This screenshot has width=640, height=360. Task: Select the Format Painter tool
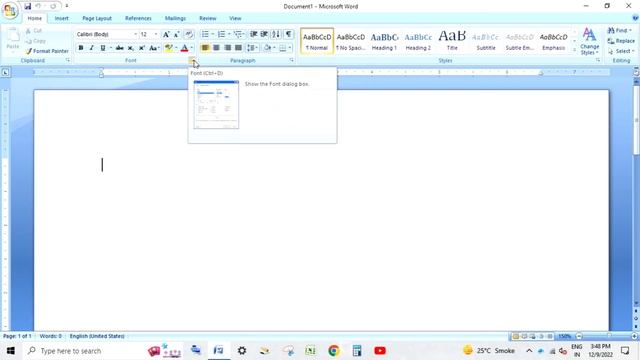coord(47,51)
